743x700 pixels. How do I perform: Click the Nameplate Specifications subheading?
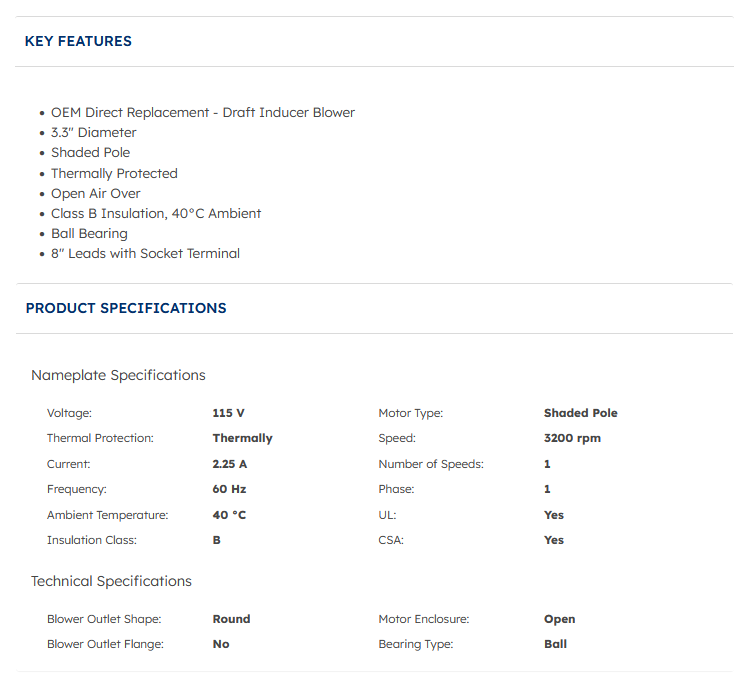pos(118,375)
